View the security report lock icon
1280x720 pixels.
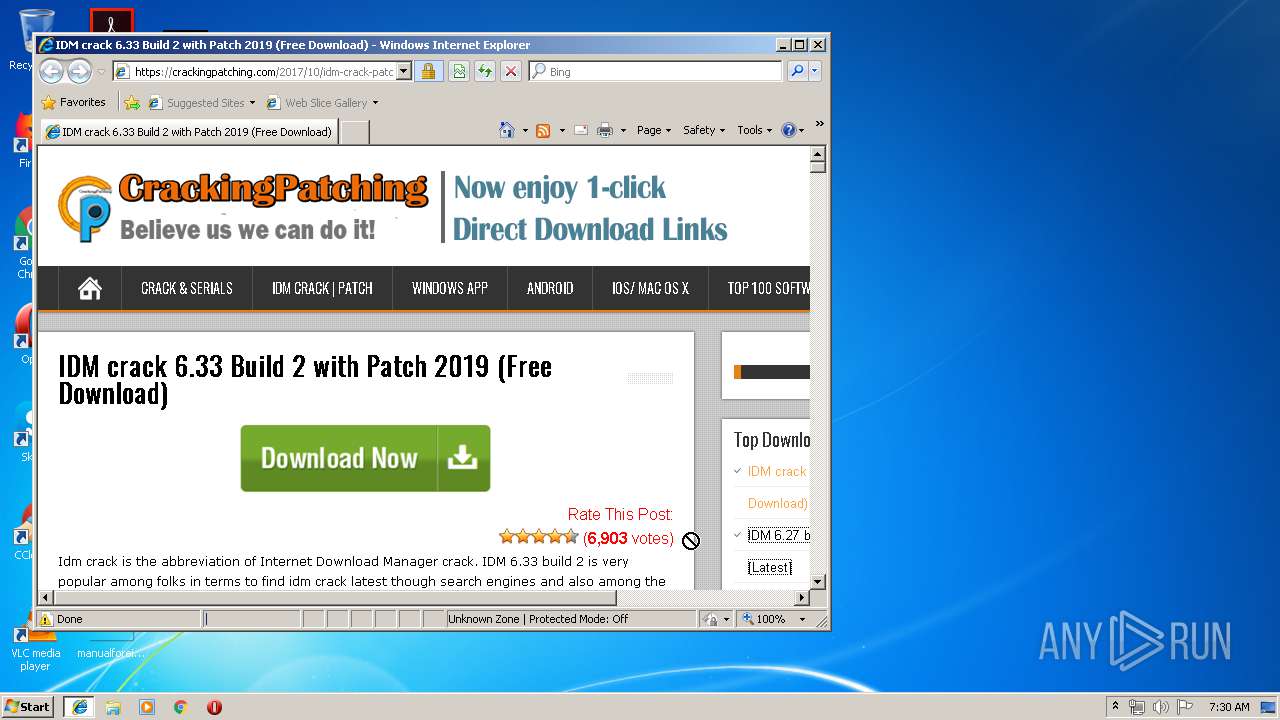coord(428,71)
